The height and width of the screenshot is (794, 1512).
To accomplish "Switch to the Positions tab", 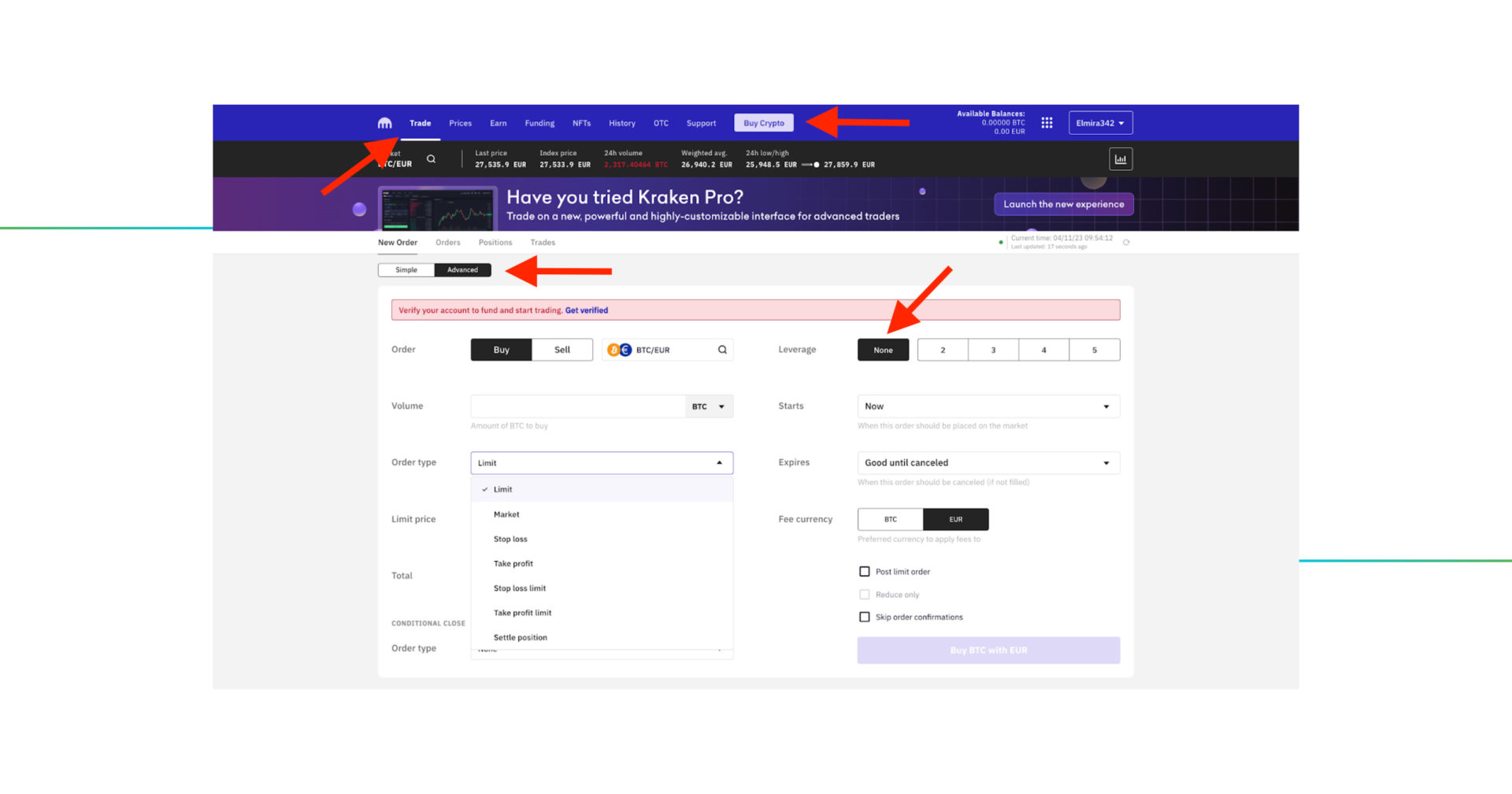I will pyautogui.click(x=495, y=243).
